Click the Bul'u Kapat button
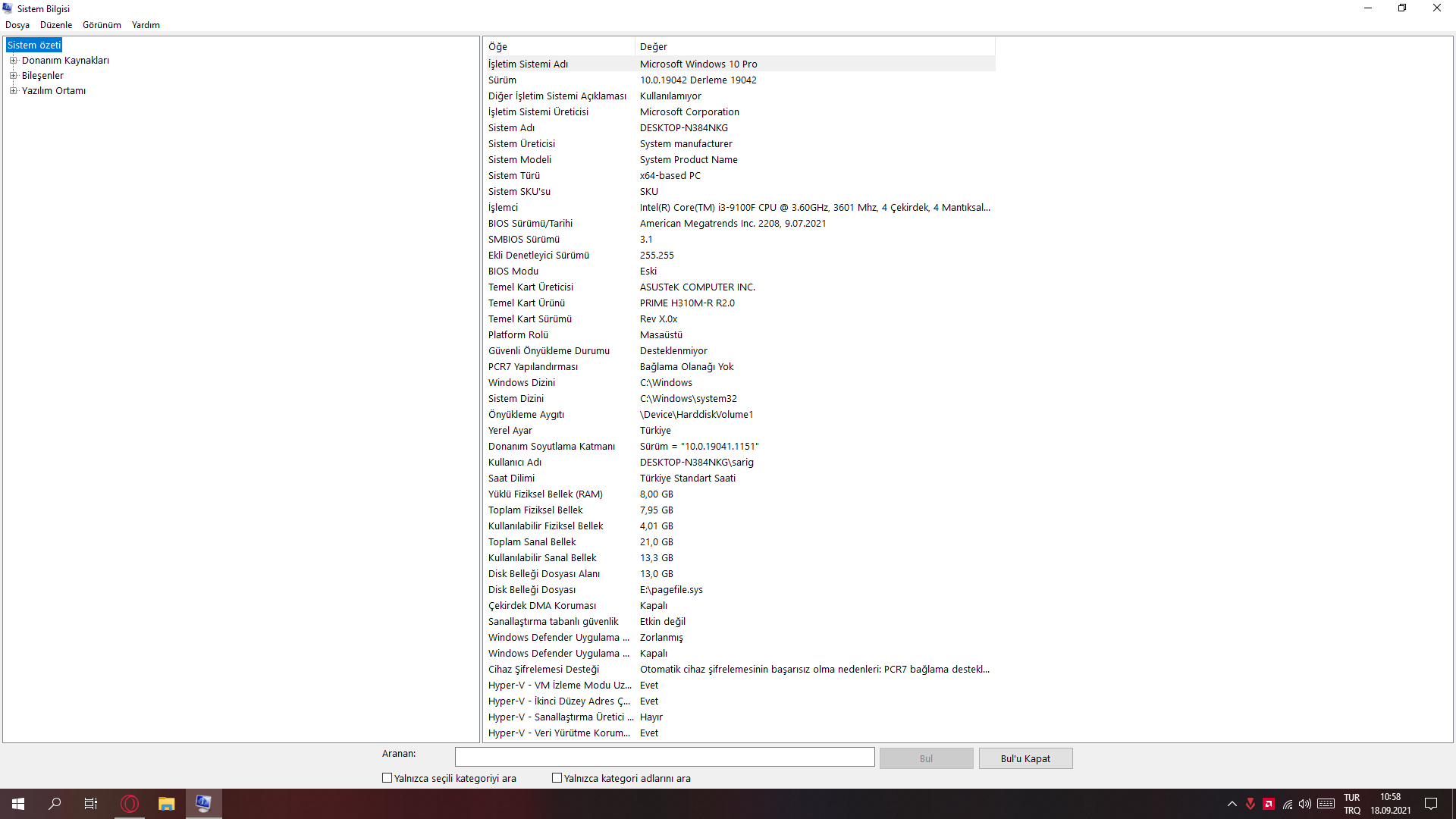 [x=1025, y=758]
